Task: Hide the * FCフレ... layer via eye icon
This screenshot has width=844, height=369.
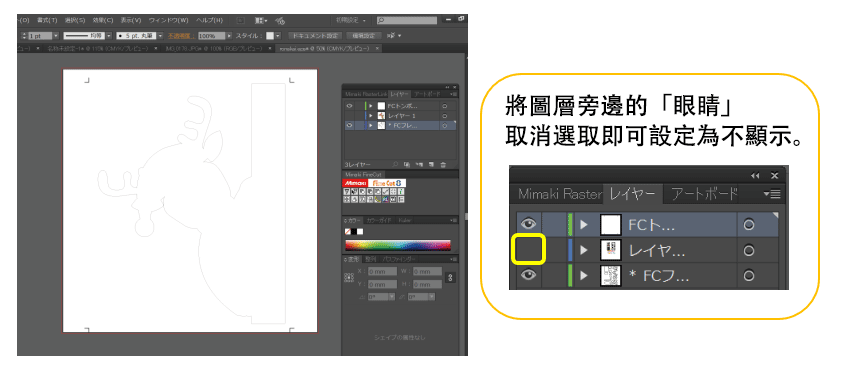Action: tap(349, 125)
